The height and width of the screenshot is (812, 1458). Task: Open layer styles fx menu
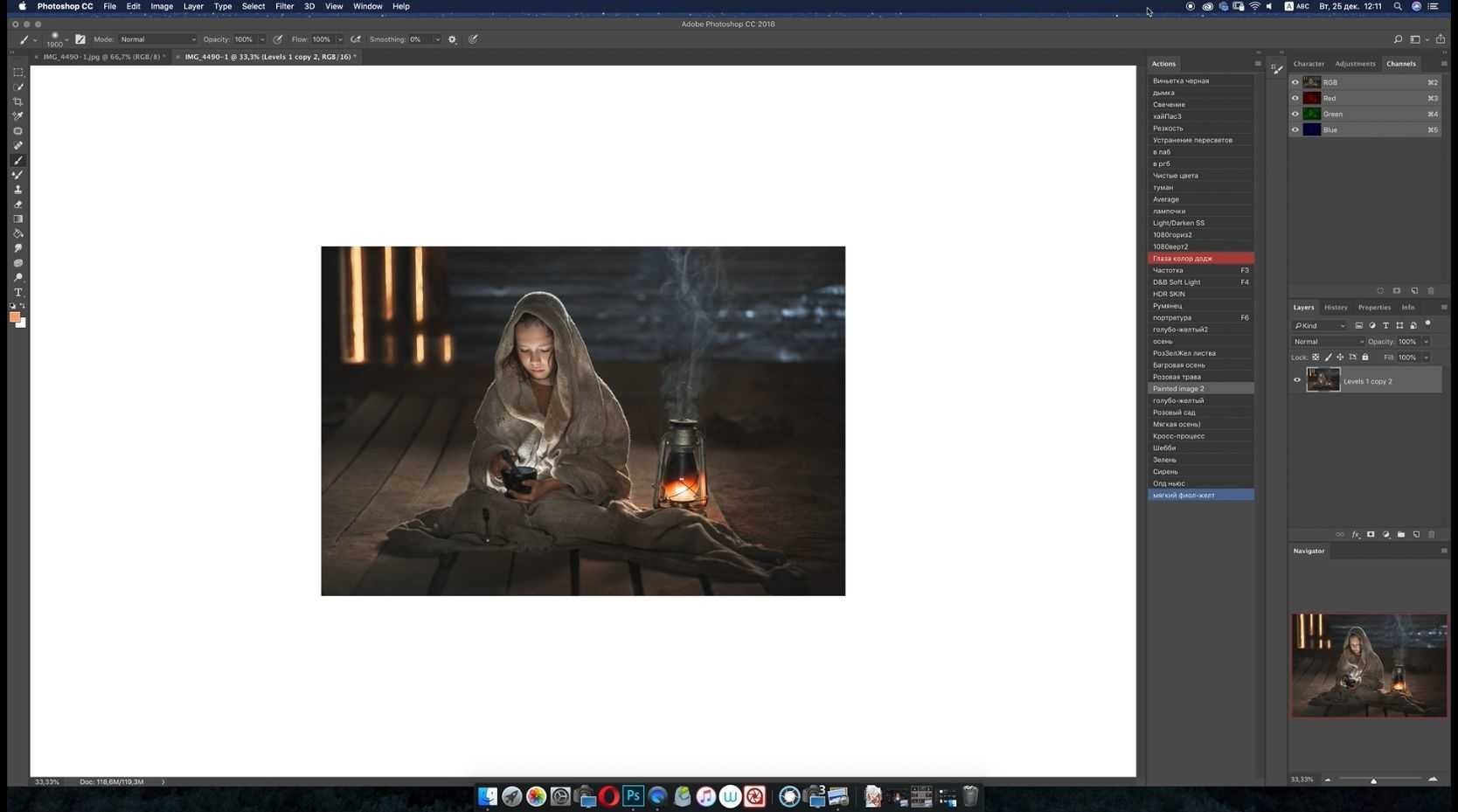pos(1356,535)
